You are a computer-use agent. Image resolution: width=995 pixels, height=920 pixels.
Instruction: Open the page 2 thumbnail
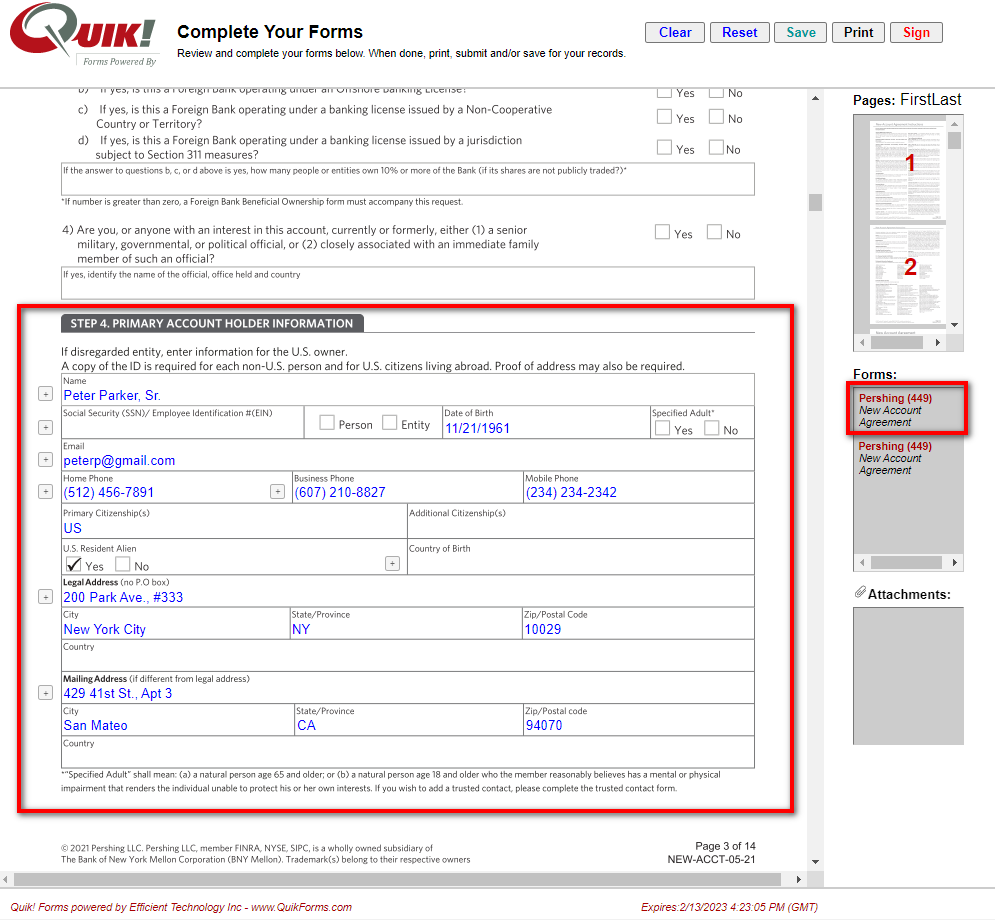pos(900,270)
